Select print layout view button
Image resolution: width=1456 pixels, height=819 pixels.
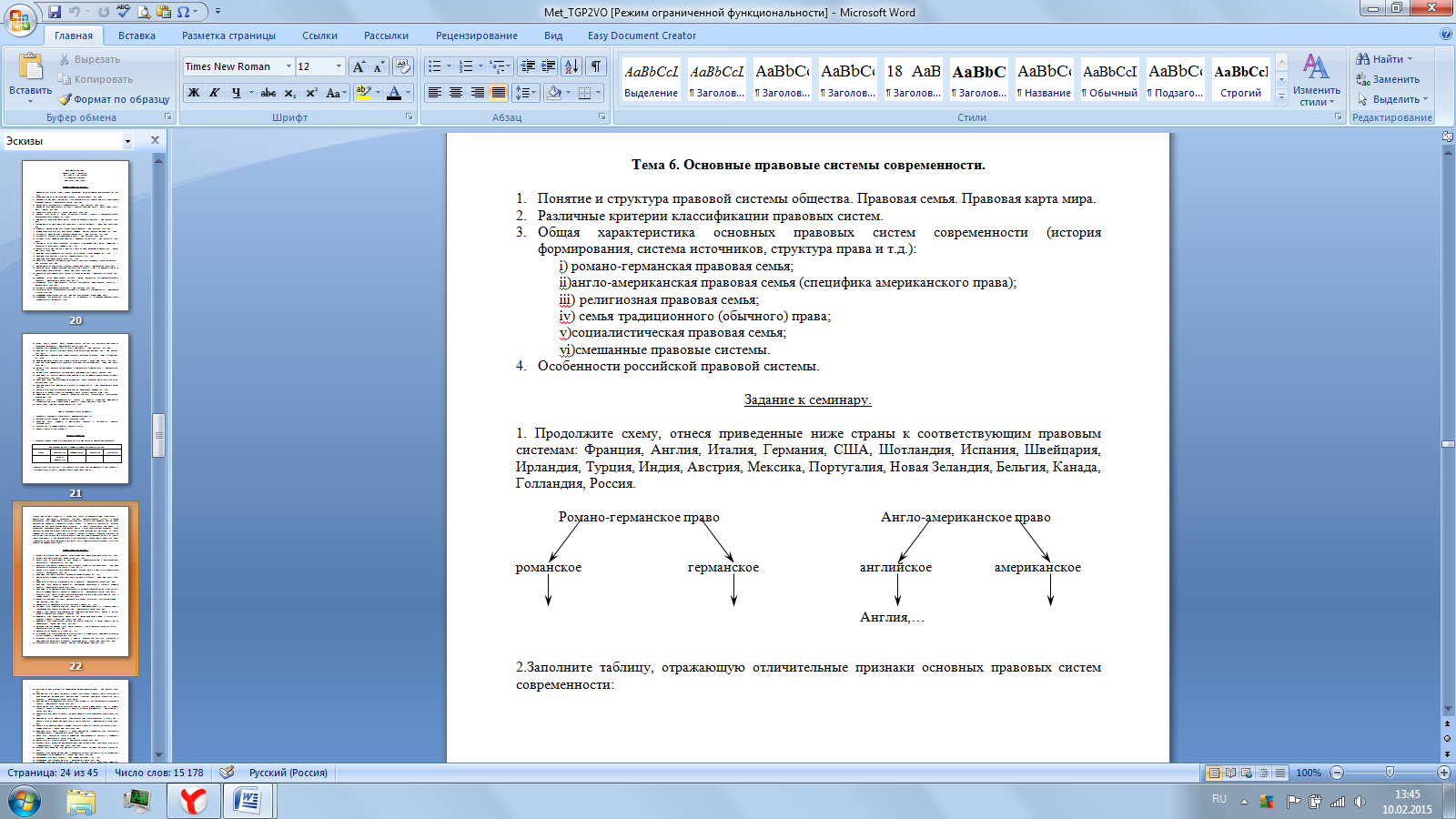[x=1213, y=773]
